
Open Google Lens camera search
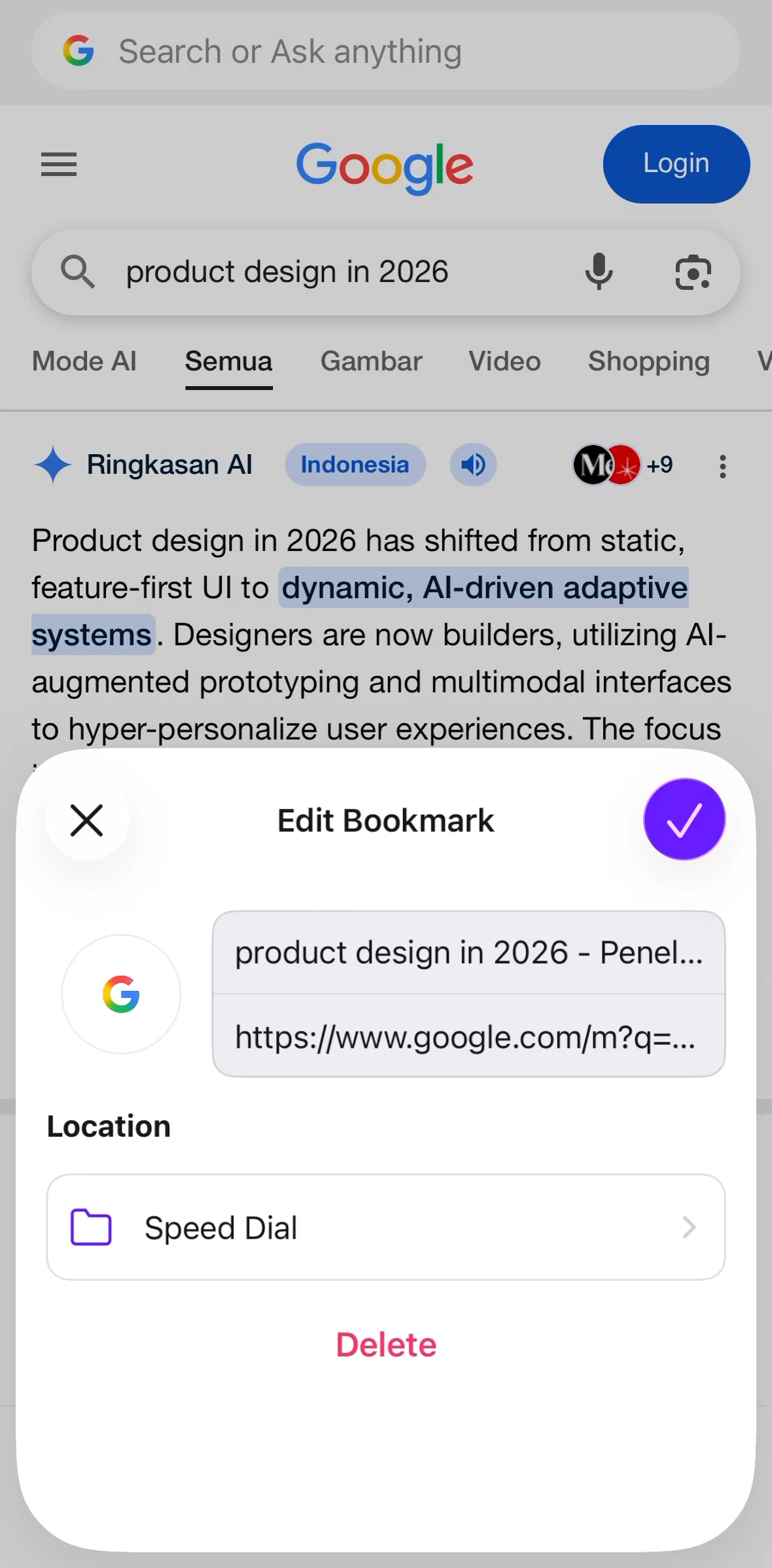(x=693, y=272)
